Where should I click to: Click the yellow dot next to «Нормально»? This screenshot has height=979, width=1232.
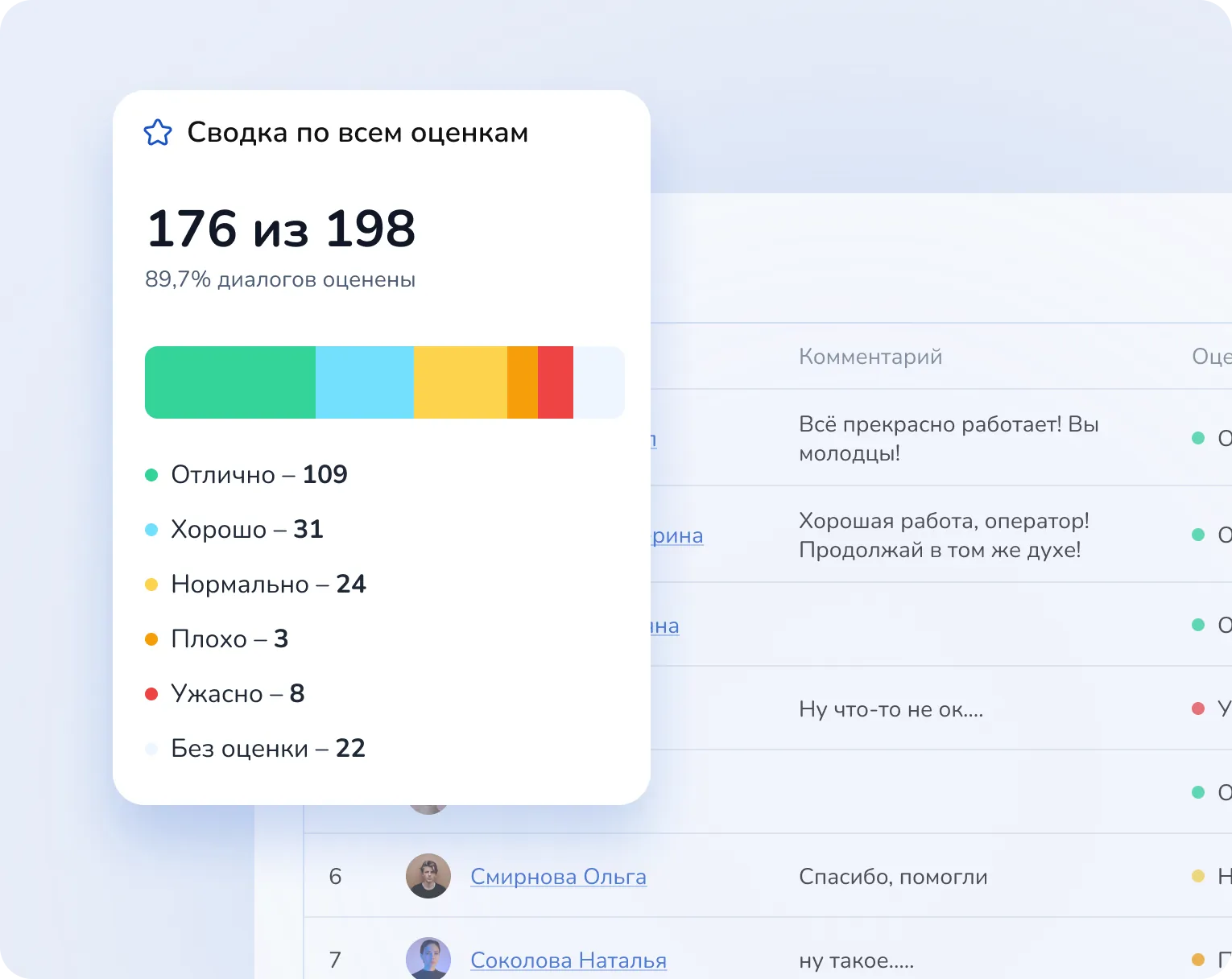click(x=152, y=585)
